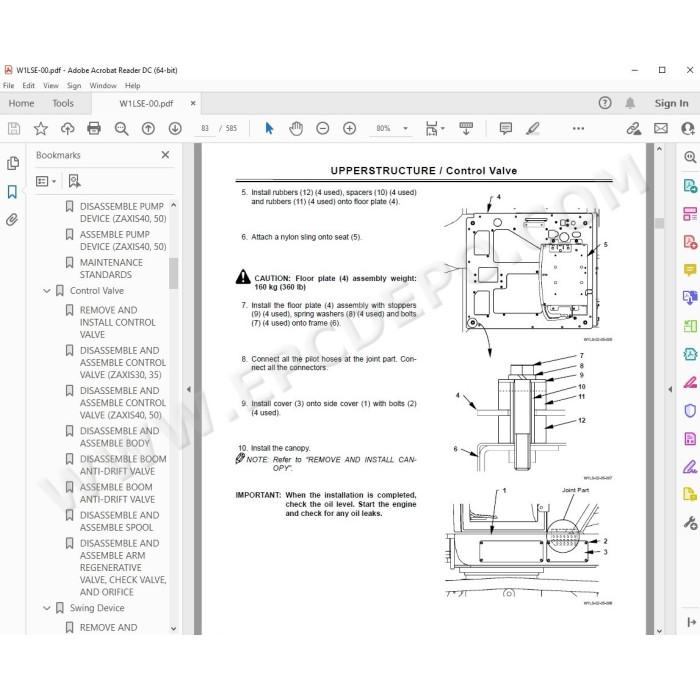Switch to the Tools tab
The width and height of the screenshot is (700, 700).
pyautogui.click(x=63, y=104)
